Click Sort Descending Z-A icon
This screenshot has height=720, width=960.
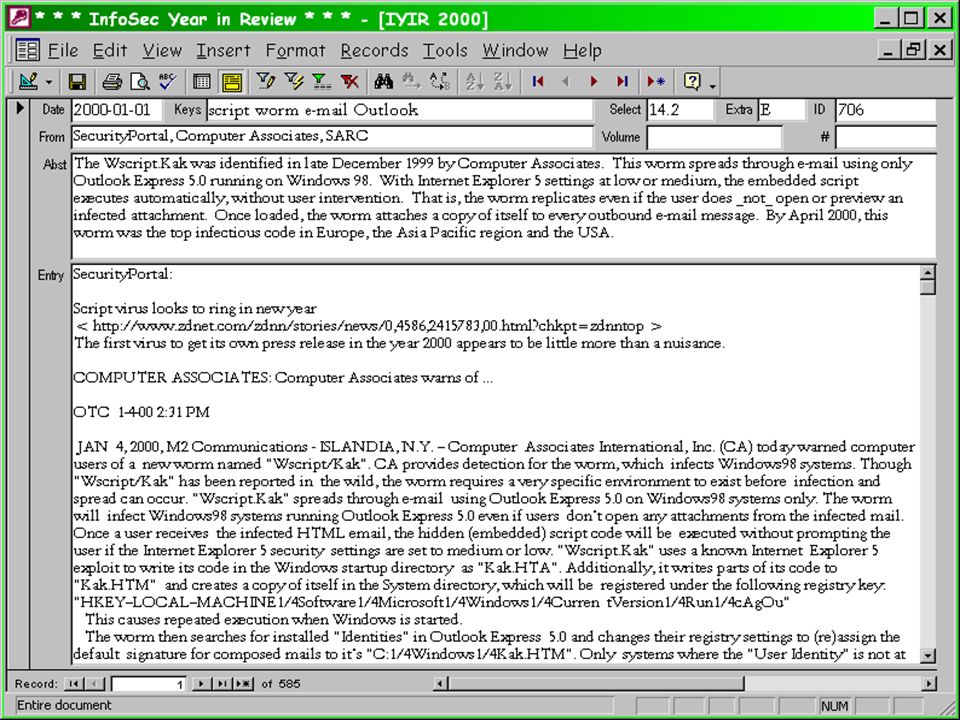point(503,81)
